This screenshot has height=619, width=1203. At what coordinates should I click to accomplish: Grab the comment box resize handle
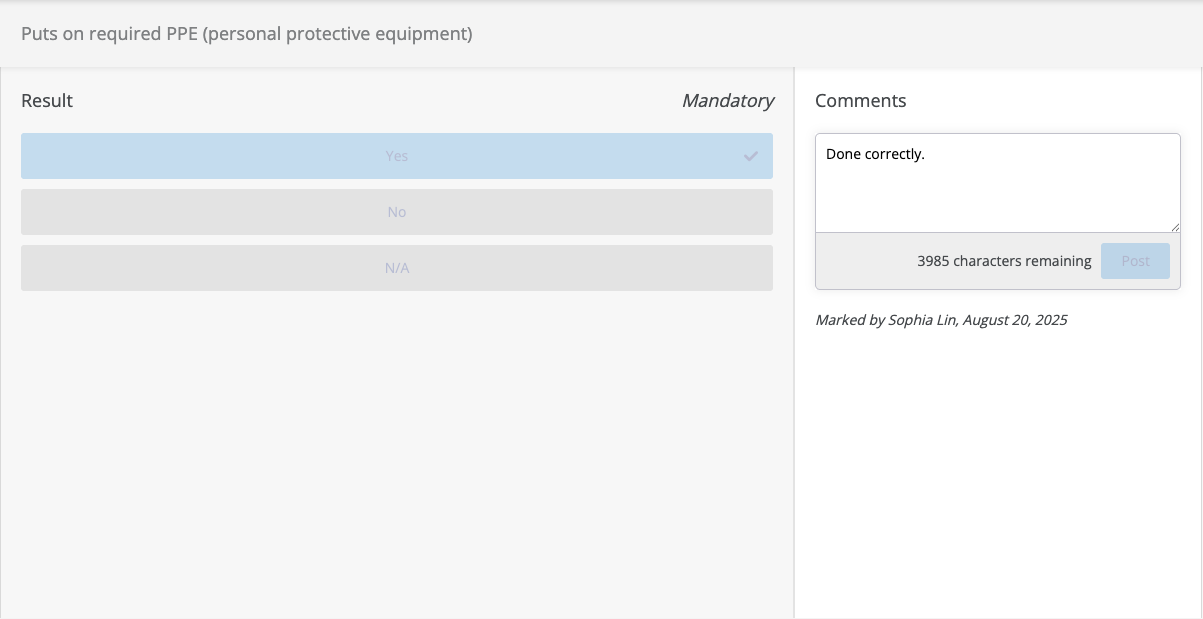pos(1175,227)
